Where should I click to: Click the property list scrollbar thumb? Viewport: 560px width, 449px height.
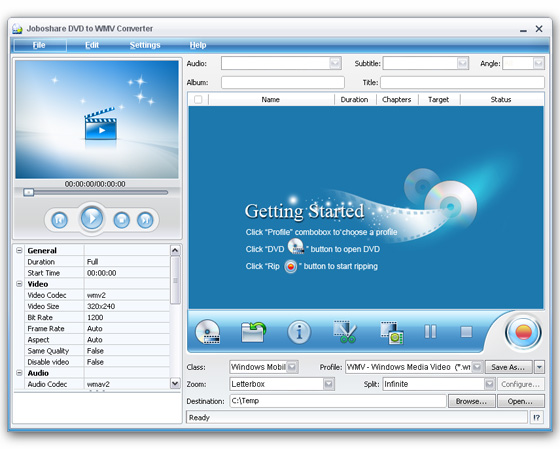tap(175, 280)
